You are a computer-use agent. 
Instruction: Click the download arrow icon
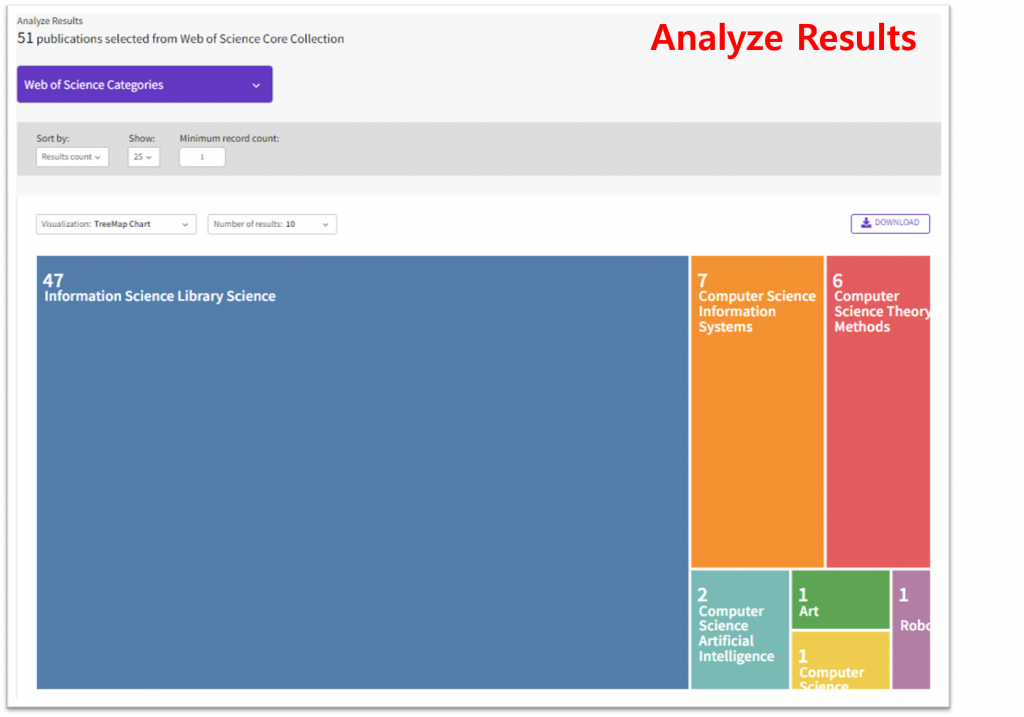pyautogui.click(x=866, y=223)
